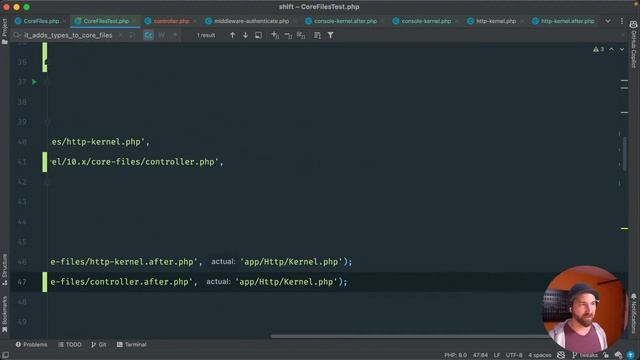
Task: Open the http-kernel.php tab
Action: (x=492, y=21)
